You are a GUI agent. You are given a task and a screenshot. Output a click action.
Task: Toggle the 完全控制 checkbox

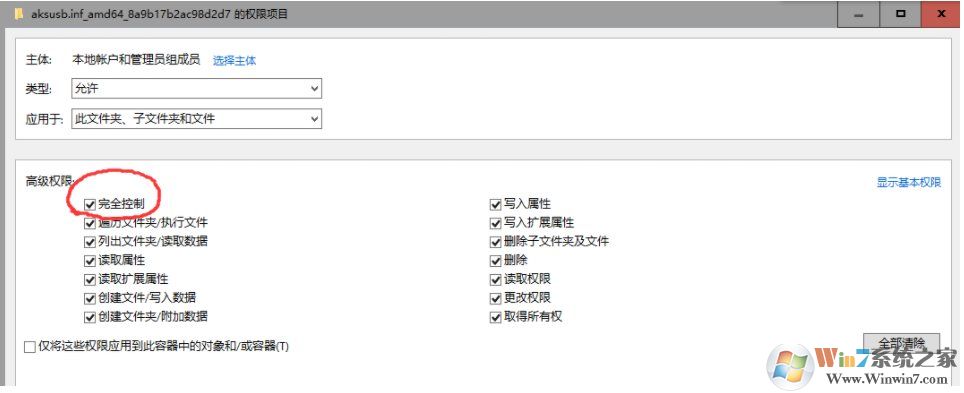(90, 204)
